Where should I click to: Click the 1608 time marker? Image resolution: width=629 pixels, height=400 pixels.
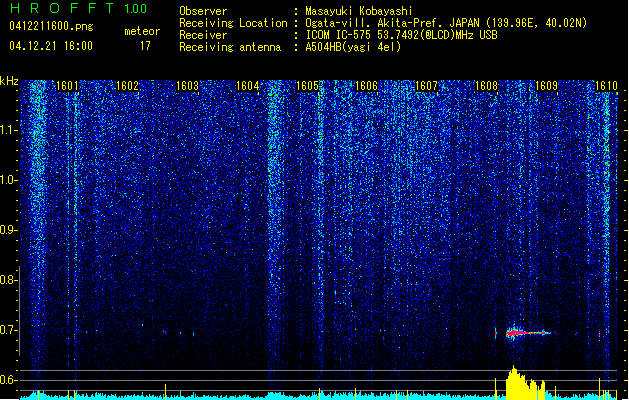486,86
